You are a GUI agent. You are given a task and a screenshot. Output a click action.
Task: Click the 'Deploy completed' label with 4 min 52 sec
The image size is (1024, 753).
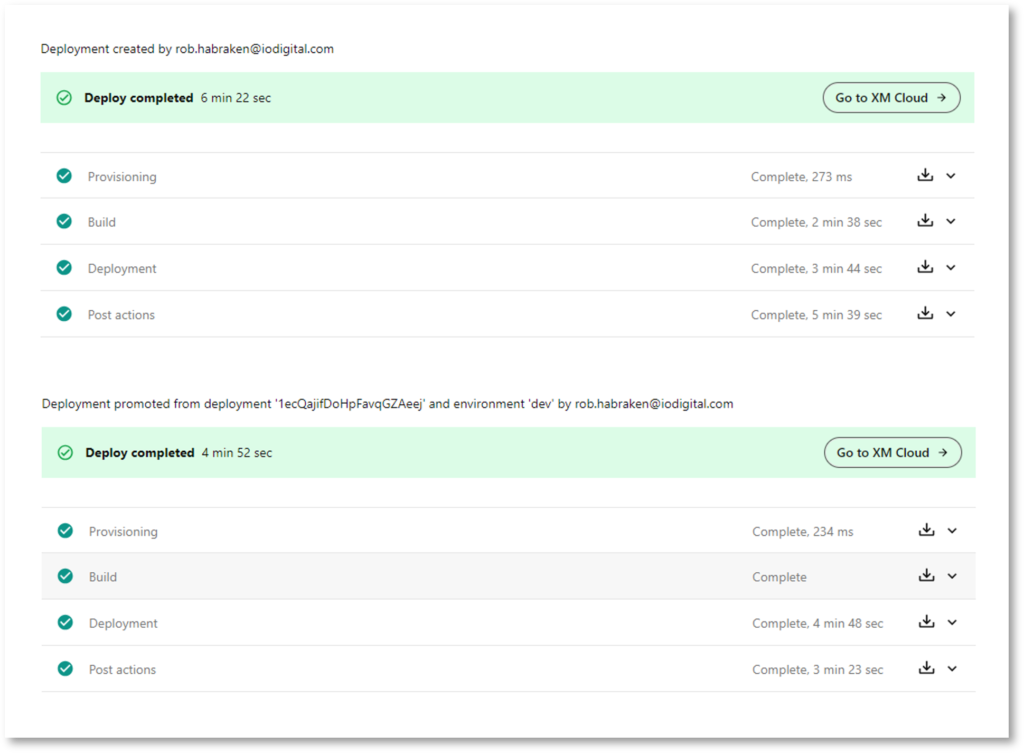point(140,453)
